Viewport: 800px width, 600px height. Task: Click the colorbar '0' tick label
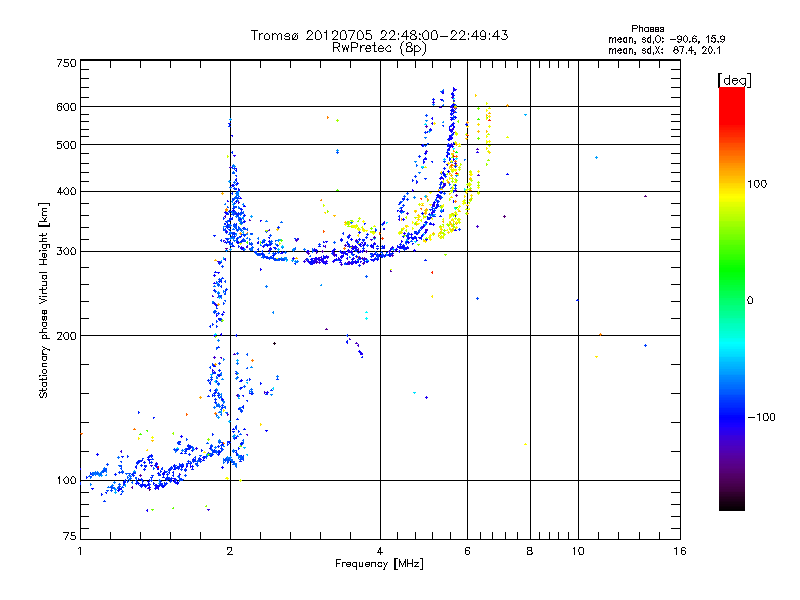750,301
